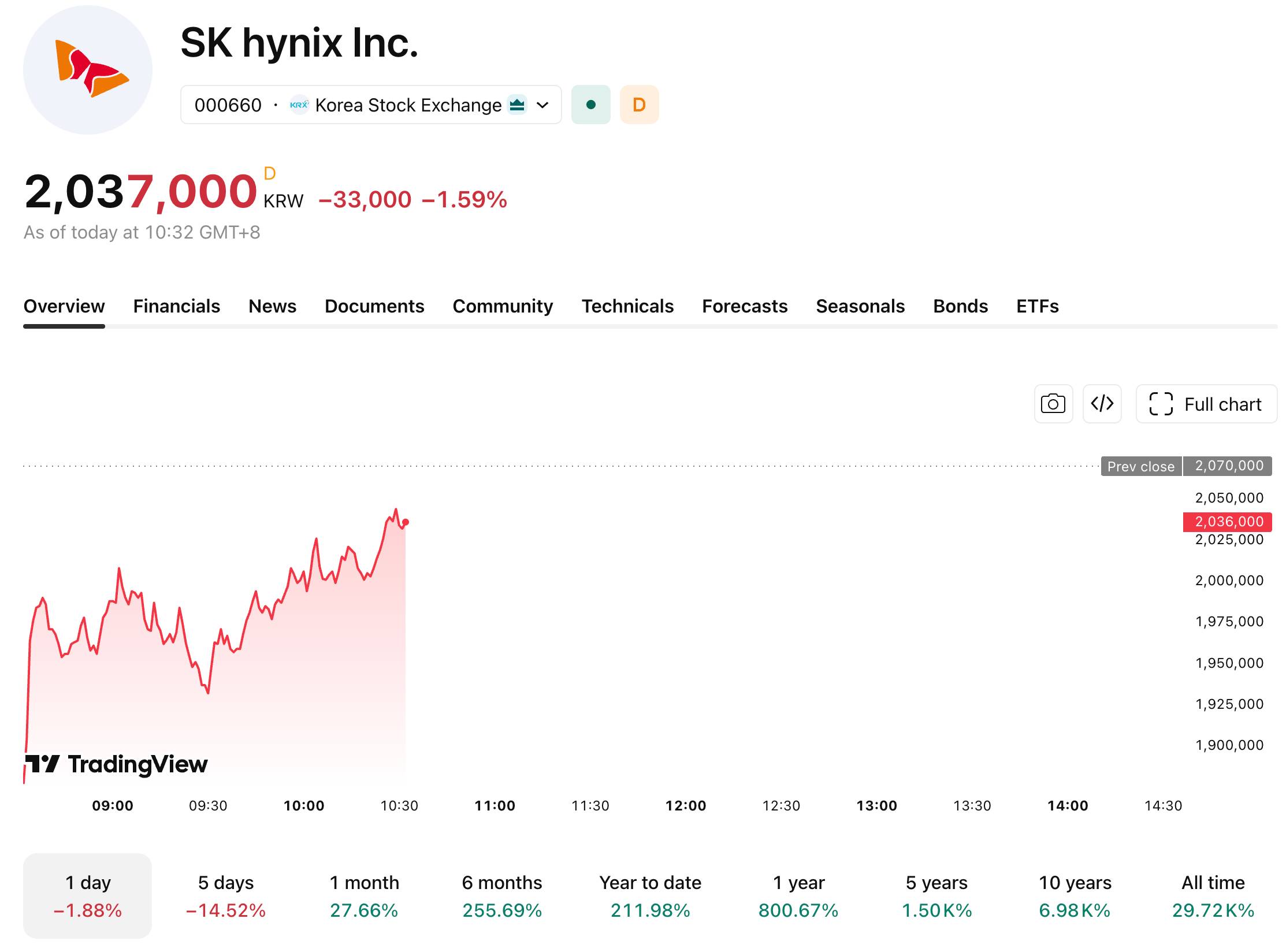Viewport: 1286px width, 952px height.
Task: Click the 2,070,000 prev close value
Action: tap(1228, 466)
